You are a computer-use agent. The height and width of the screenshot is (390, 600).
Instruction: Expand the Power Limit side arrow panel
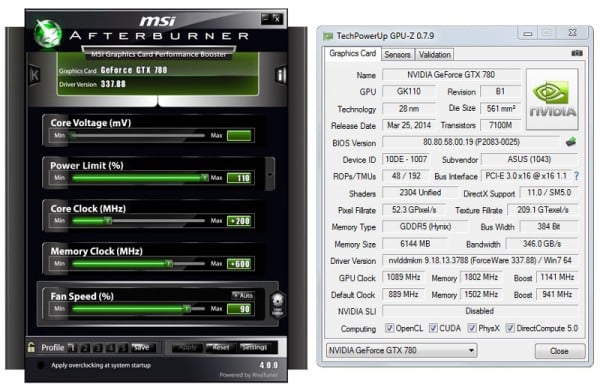pyautogui.click(x=270, y=174)
